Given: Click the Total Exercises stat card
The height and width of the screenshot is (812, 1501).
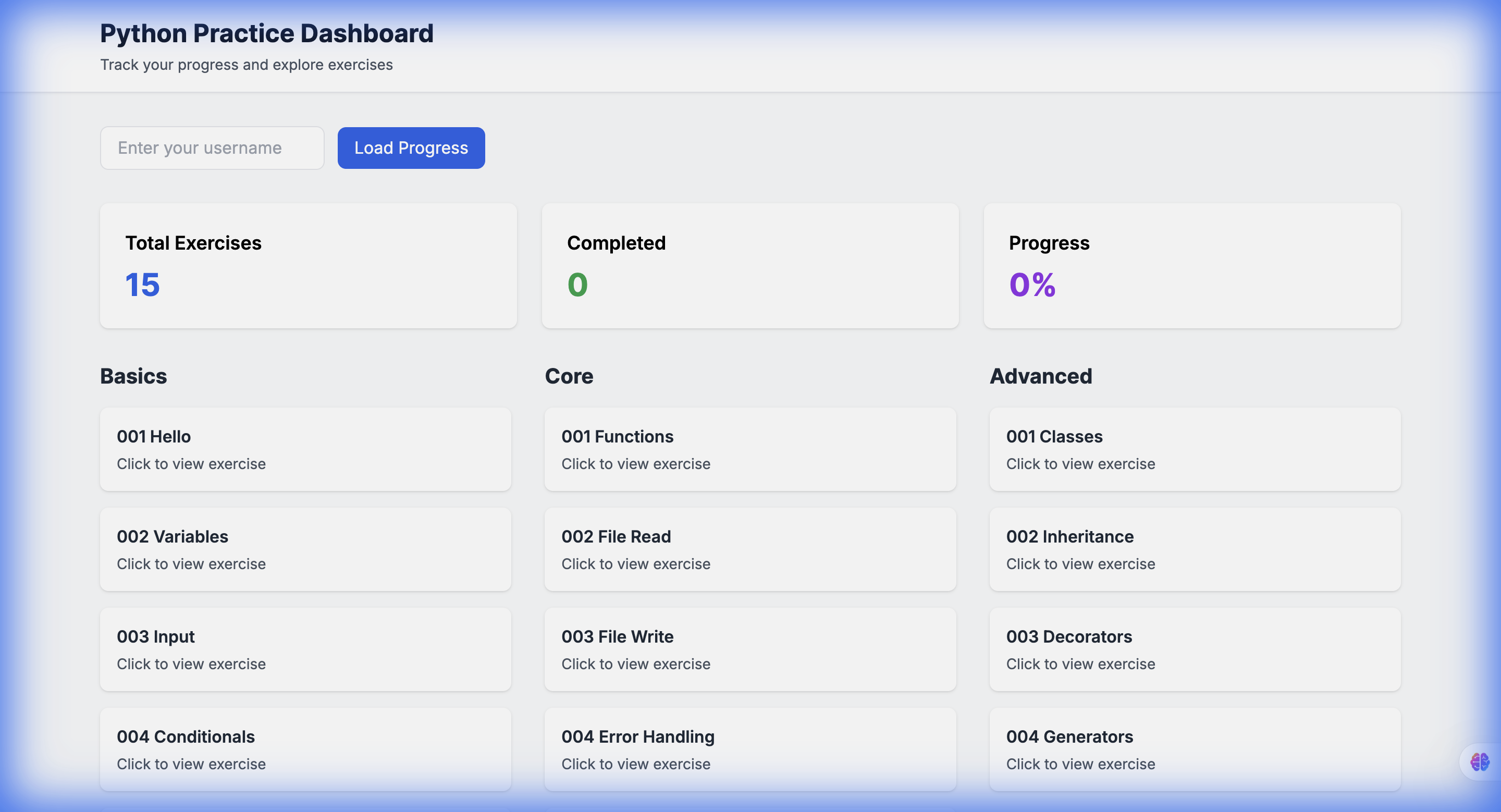Looking at the screenshot, I should click(308, 266).
